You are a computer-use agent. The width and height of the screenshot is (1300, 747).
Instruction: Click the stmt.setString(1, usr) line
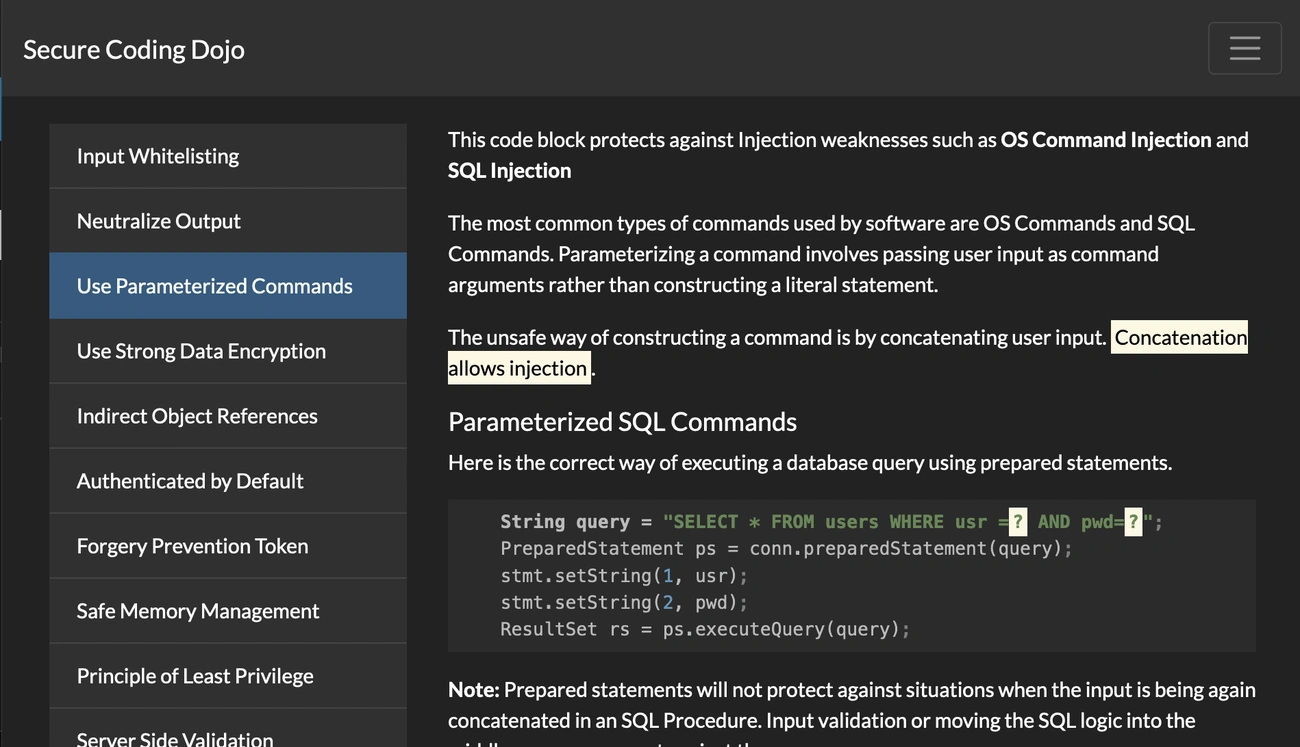point(624,575)
